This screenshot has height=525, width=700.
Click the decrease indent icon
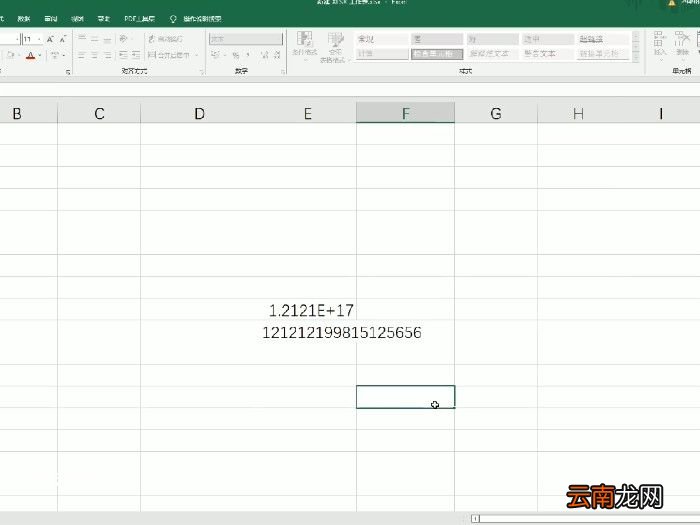[123, 55]
